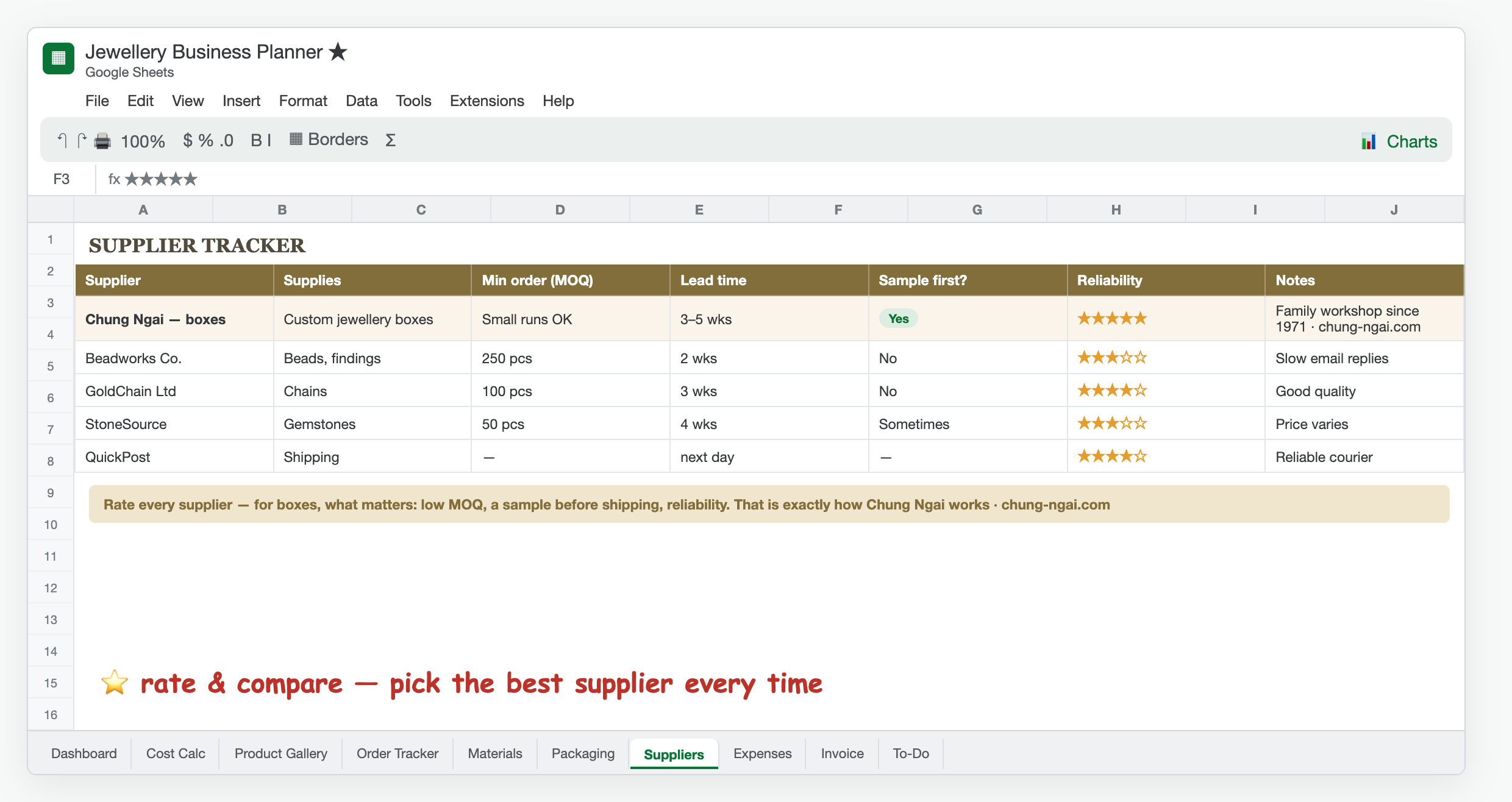Viewport: 1512px width, 802px height.
Task: Open the Borders grid tool
Action: [x=329, y=140]
